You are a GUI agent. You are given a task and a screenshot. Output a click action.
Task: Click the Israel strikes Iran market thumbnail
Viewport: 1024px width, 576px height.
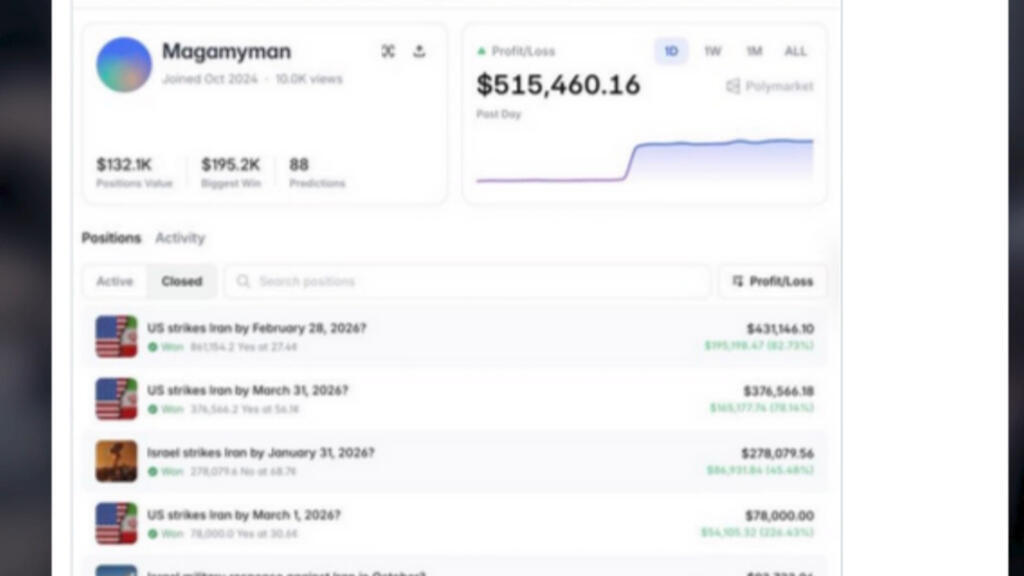tap(116, 461)
